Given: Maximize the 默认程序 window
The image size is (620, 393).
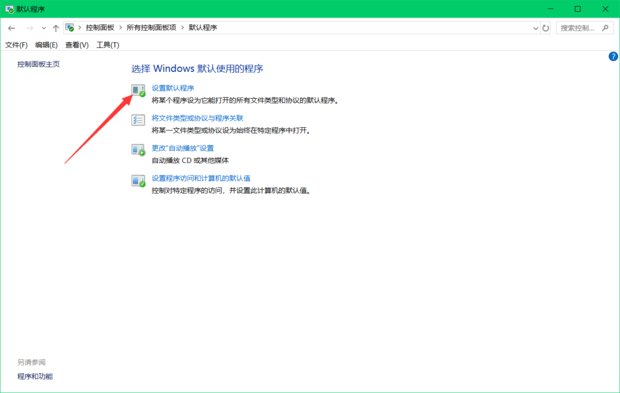Looking at the screenshot, I should click(x=578, y=9).
